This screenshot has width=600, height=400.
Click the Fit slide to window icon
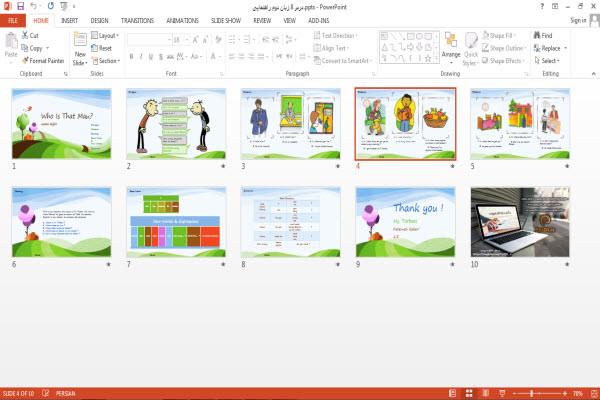[x=594, y=393]
